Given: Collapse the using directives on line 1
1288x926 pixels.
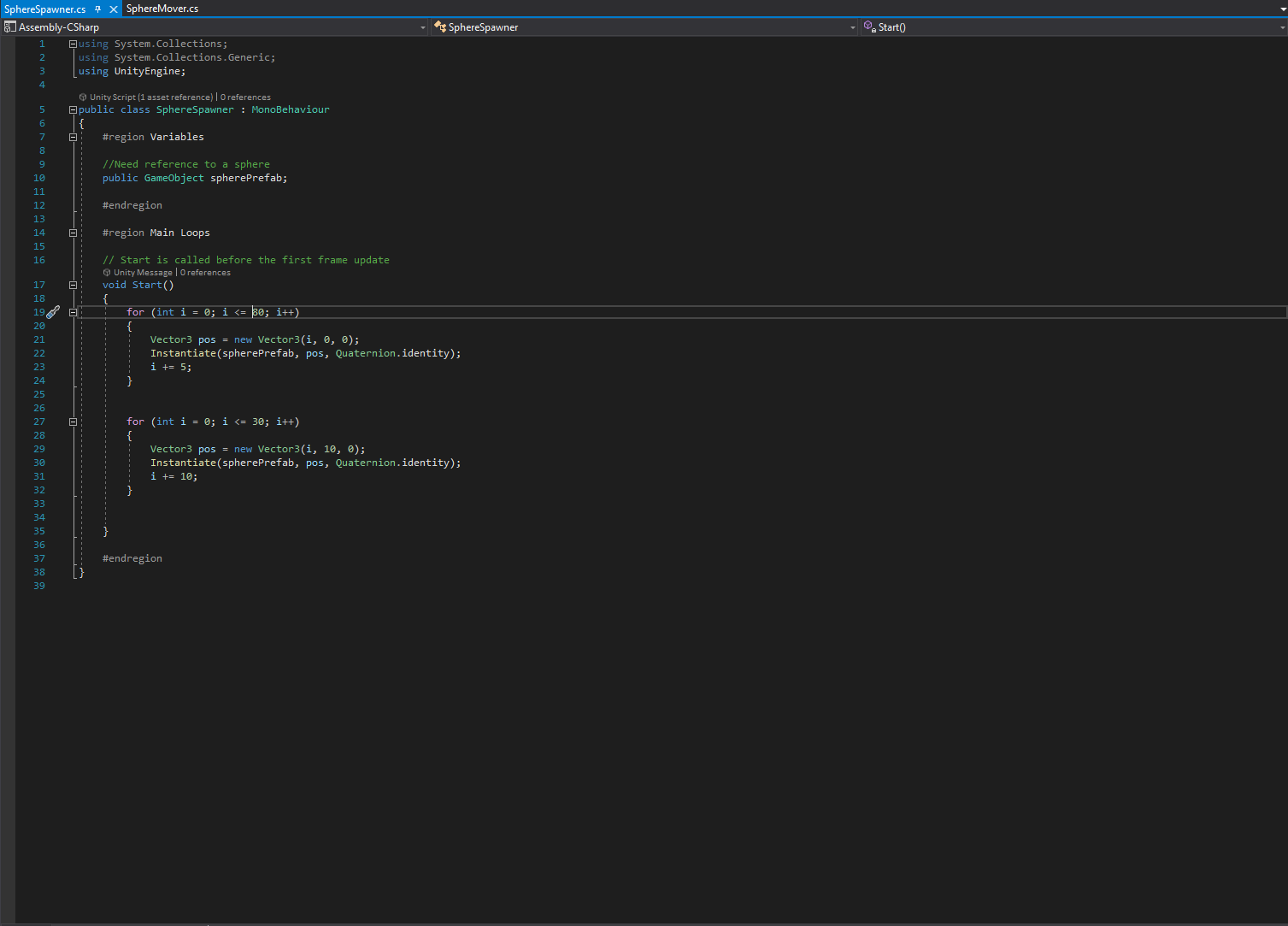Looking at the screenshot, I should 73,43.
